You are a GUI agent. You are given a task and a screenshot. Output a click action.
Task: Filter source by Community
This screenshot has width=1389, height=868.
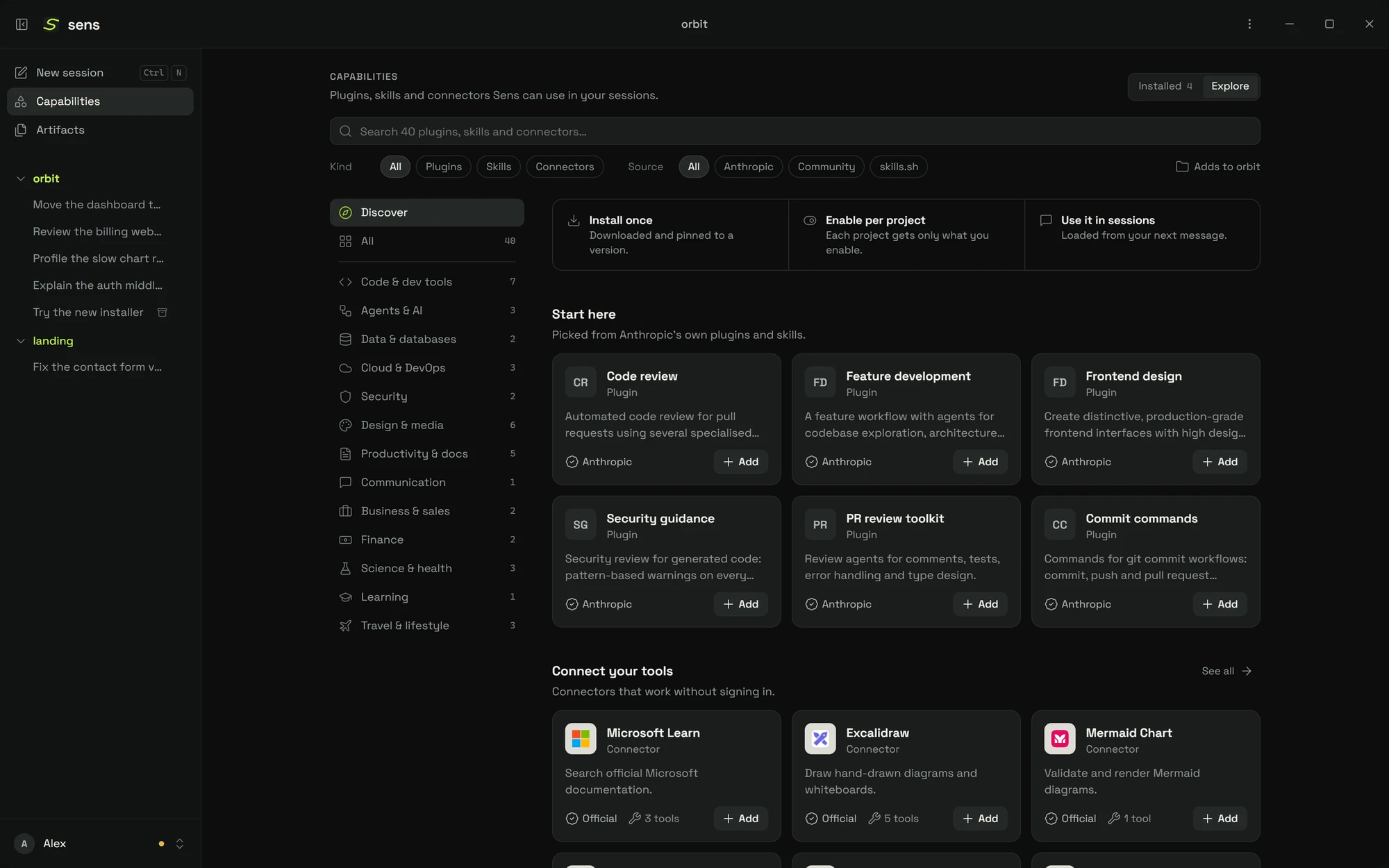[x=826, y=167]
